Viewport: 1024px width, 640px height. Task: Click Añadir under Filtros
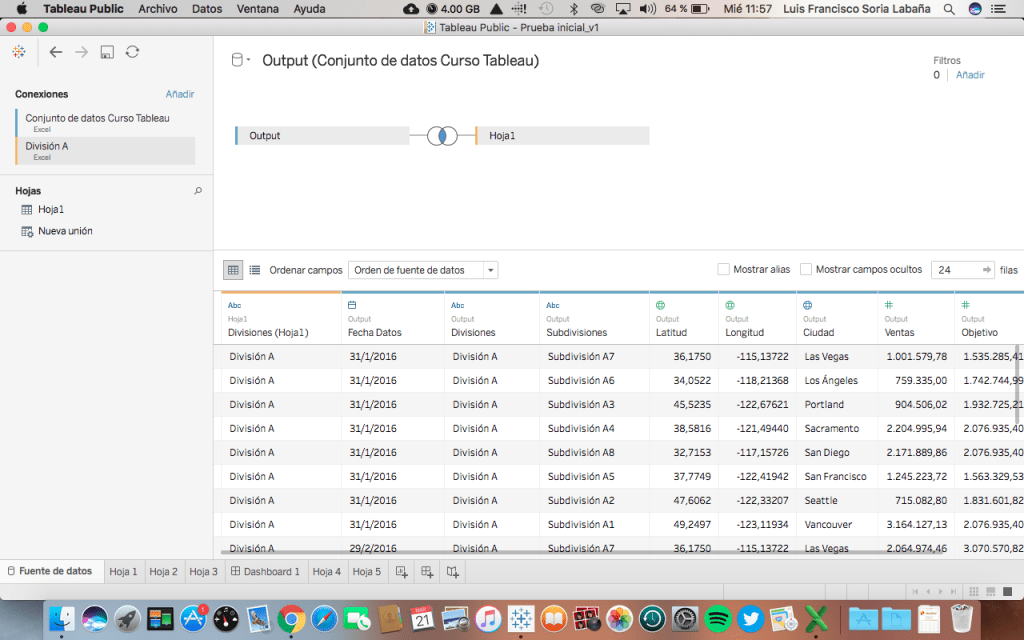coord(970,75)
